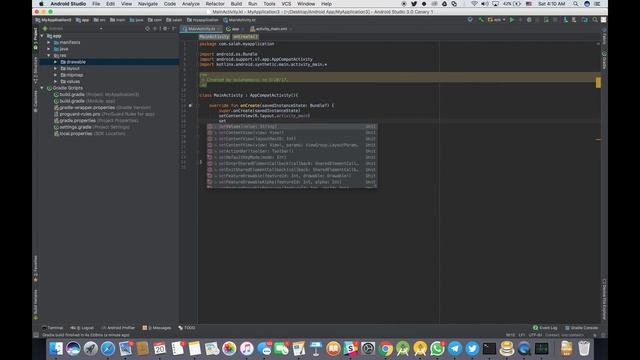Screen dimensions: 640x360
Task: Open Slack from the Dock
Action: pos(351,349)
